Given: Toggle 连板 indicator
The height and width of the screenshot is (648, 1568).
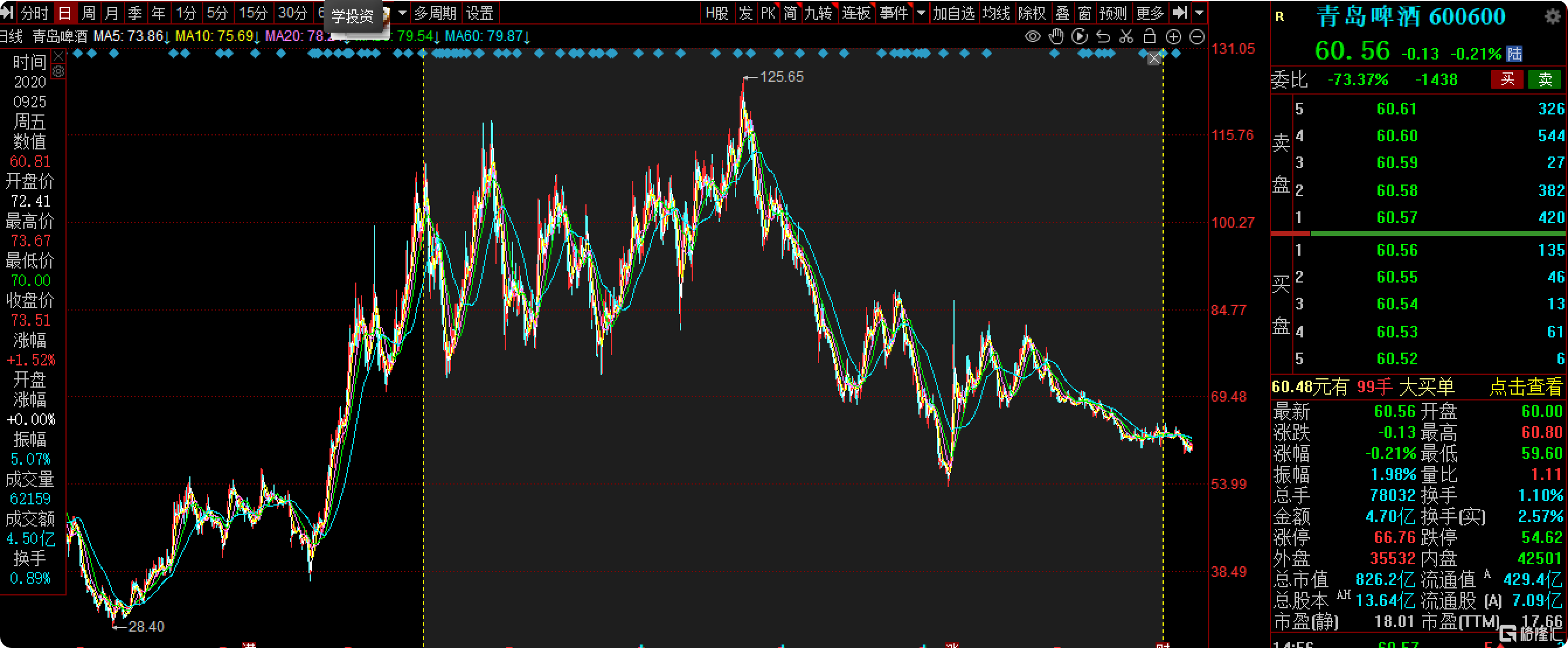Looking at the screenshot, I should 856,13.
